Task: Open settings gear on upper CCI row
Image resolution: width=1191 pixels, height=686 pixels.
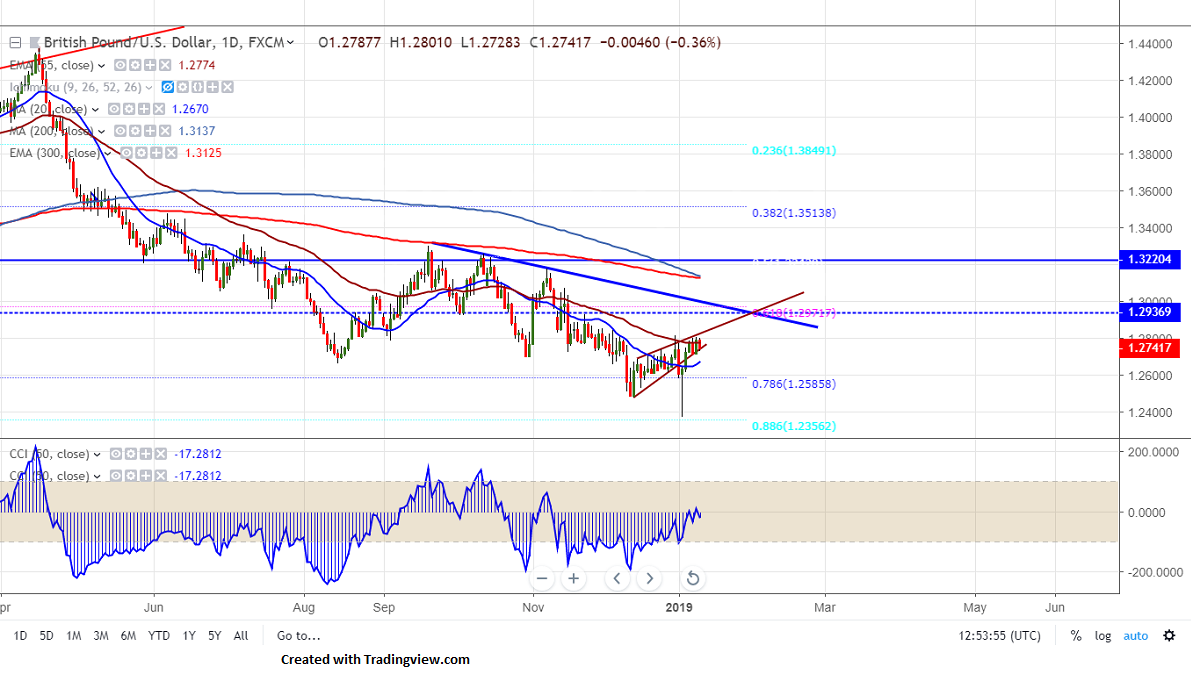Action: [131, 454]
